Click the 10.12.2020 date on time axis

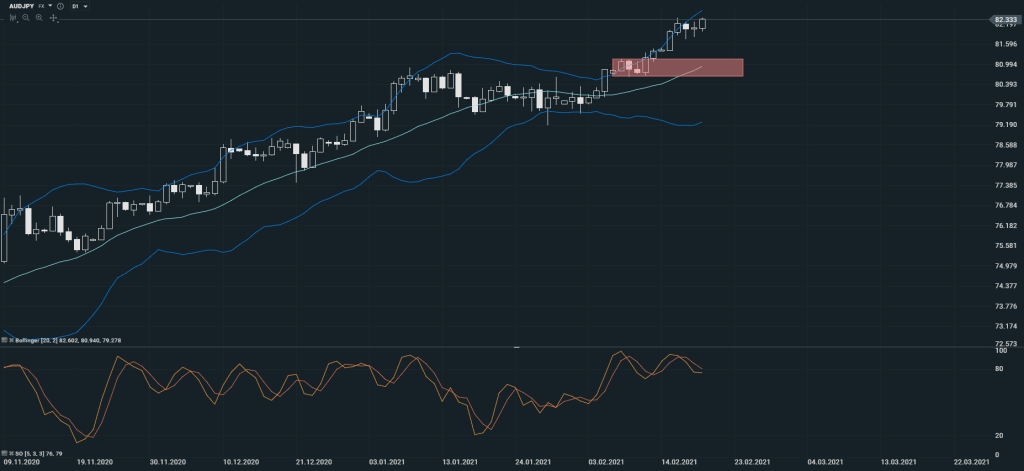pos(240,461)
